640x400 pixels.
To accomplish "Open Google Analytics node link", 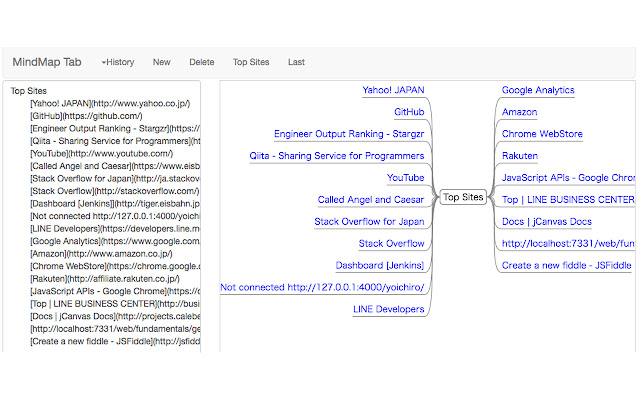I will click(538, 90).
